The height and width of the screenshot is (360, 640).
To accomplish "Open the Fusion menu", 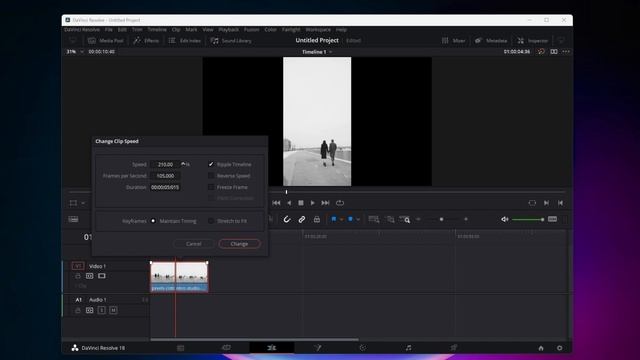I will click(x=251, y=29).
